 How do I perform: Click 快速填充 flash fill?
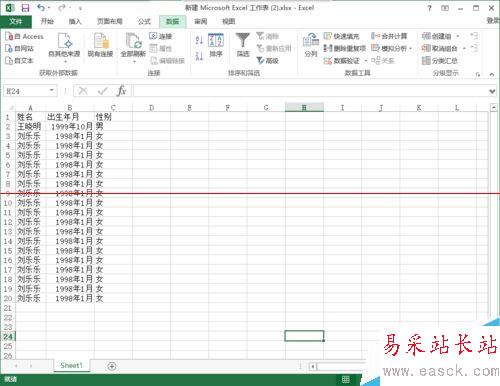coord(341,36)
